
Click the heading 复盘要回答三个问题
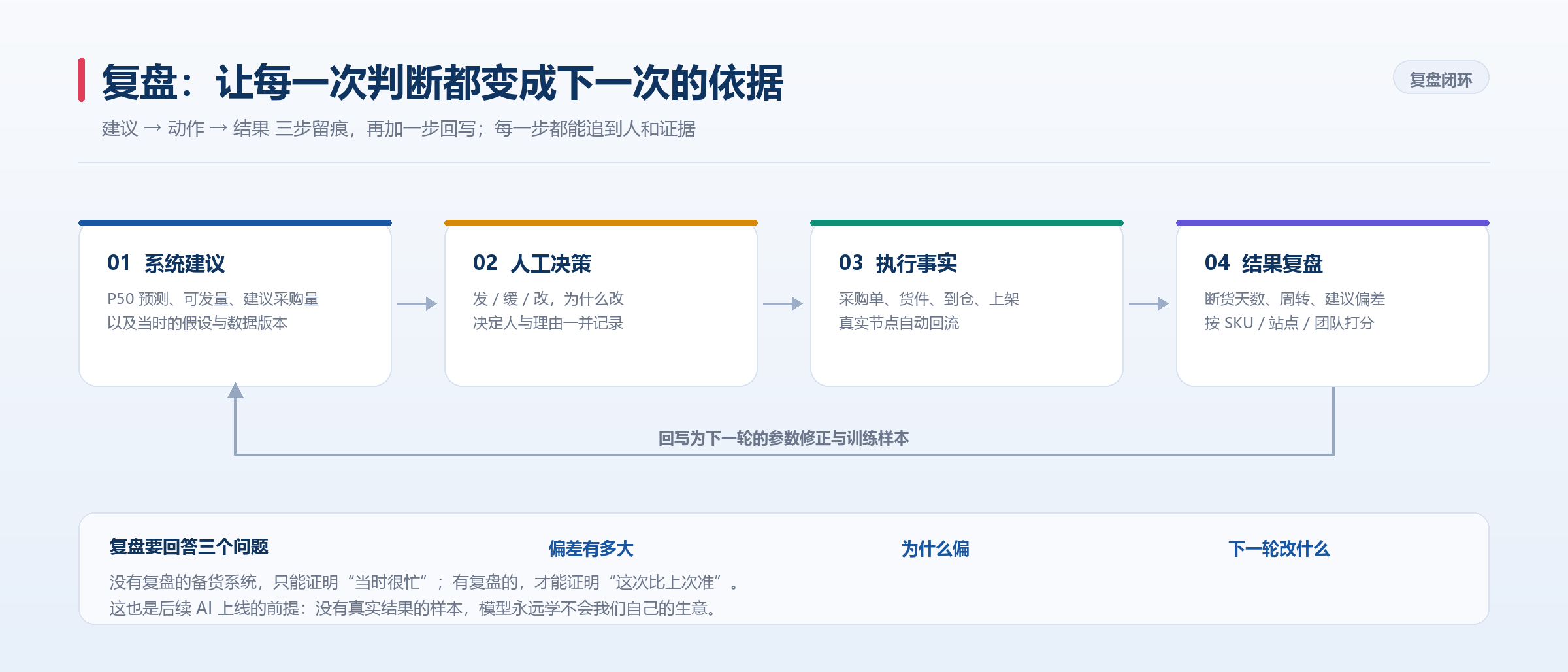coord(189,546)
